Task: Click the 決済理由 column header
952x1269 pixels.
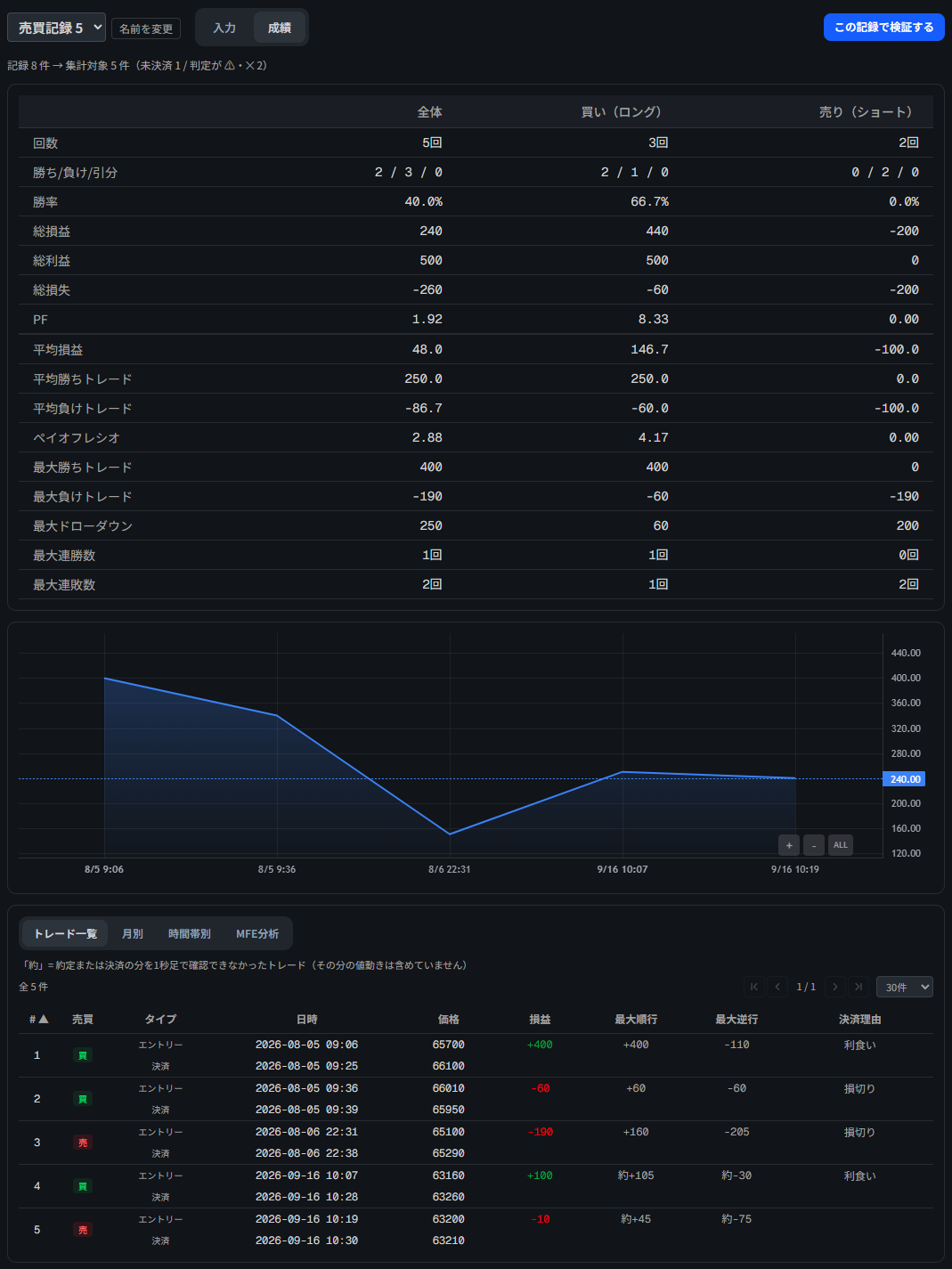Action: pyautogui.click(x=859, y=1019)
